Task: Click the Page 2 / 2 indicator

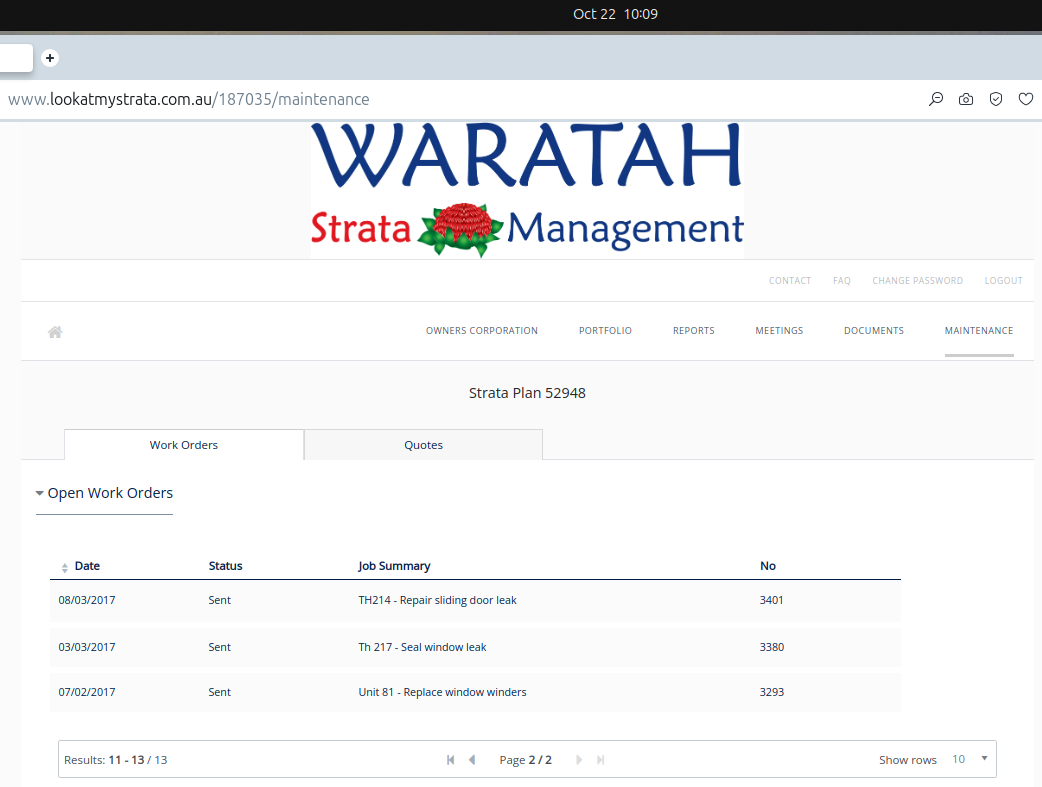Action: point(526,760)
